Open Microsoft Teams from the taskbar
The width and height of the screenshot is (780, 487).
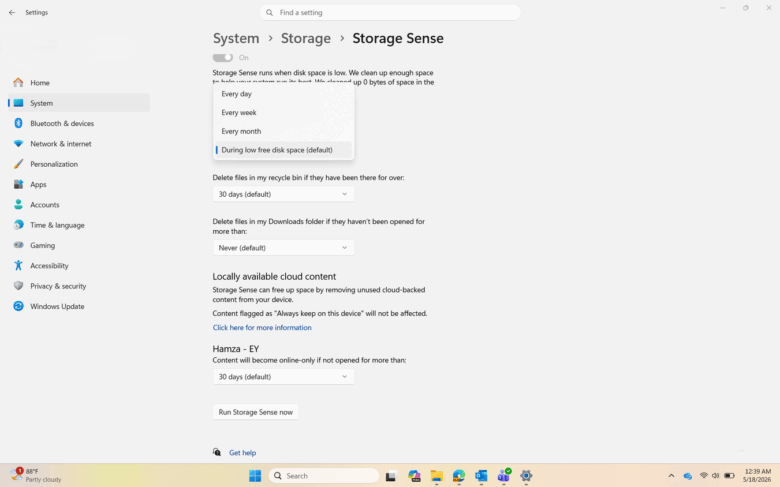[x=504, y=476]
